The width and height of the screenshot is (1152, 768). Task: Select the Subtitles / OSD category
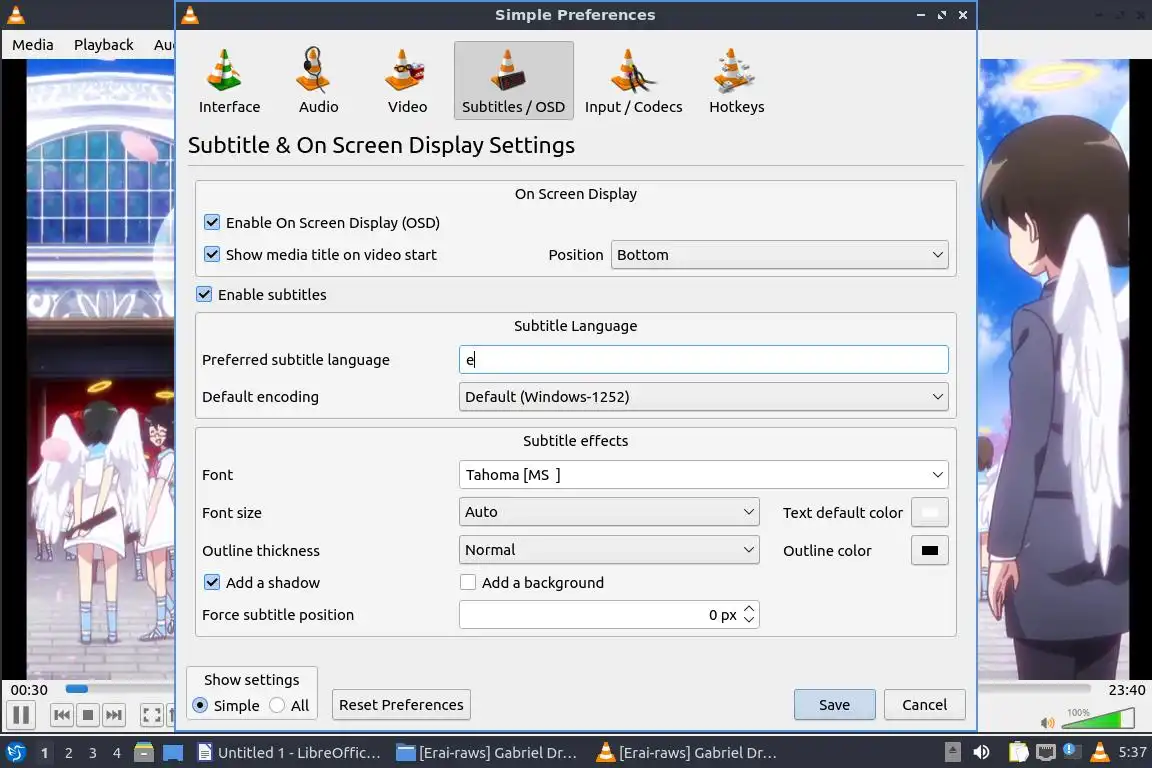point(514,81)
